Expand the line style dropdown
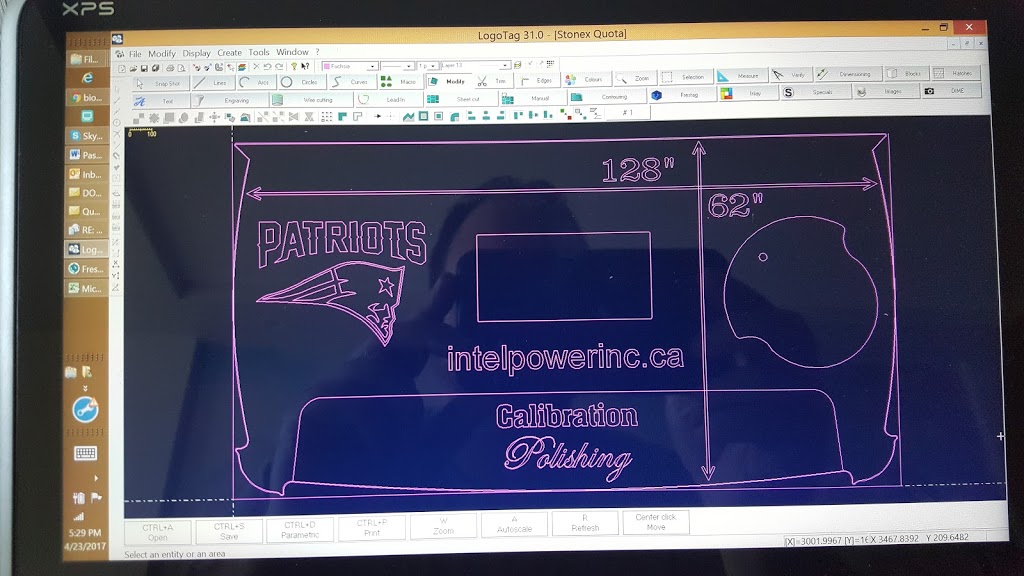This screenshot has width=1024, height=576. [409, 66]
